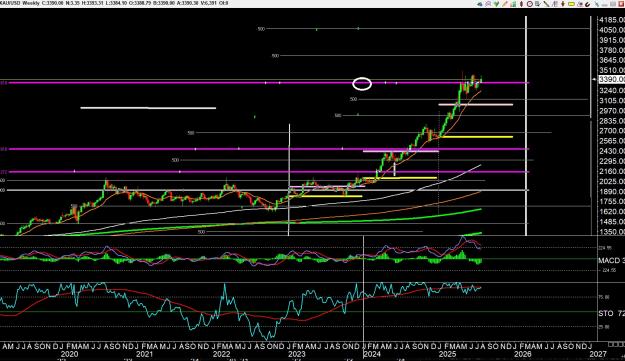Click the 2160.00 price axis label
This screenshot has height=361, width=625.
click(x=611, y=171)
